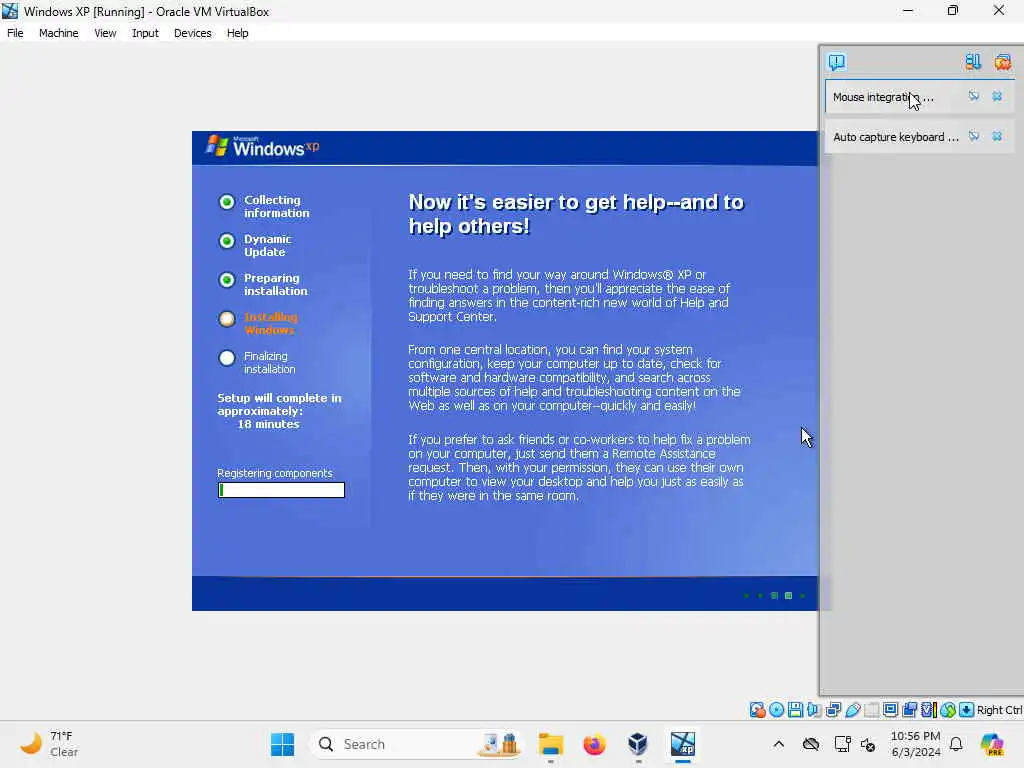Click the display settings status icon
Viewport: 1024px width, 768px height.
click(x=890, y=710)
